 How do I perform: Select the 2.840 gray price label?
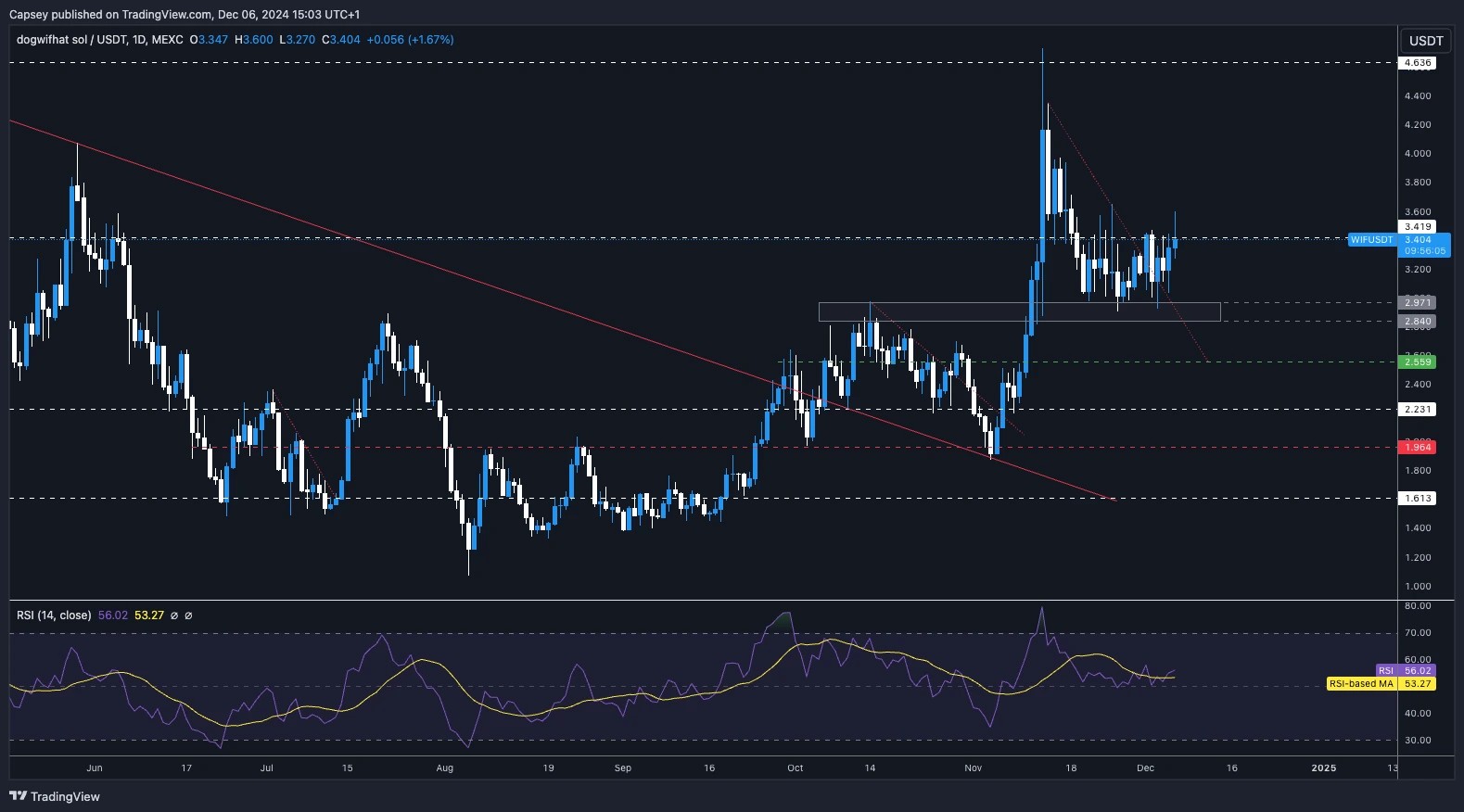click(1418, 322)
